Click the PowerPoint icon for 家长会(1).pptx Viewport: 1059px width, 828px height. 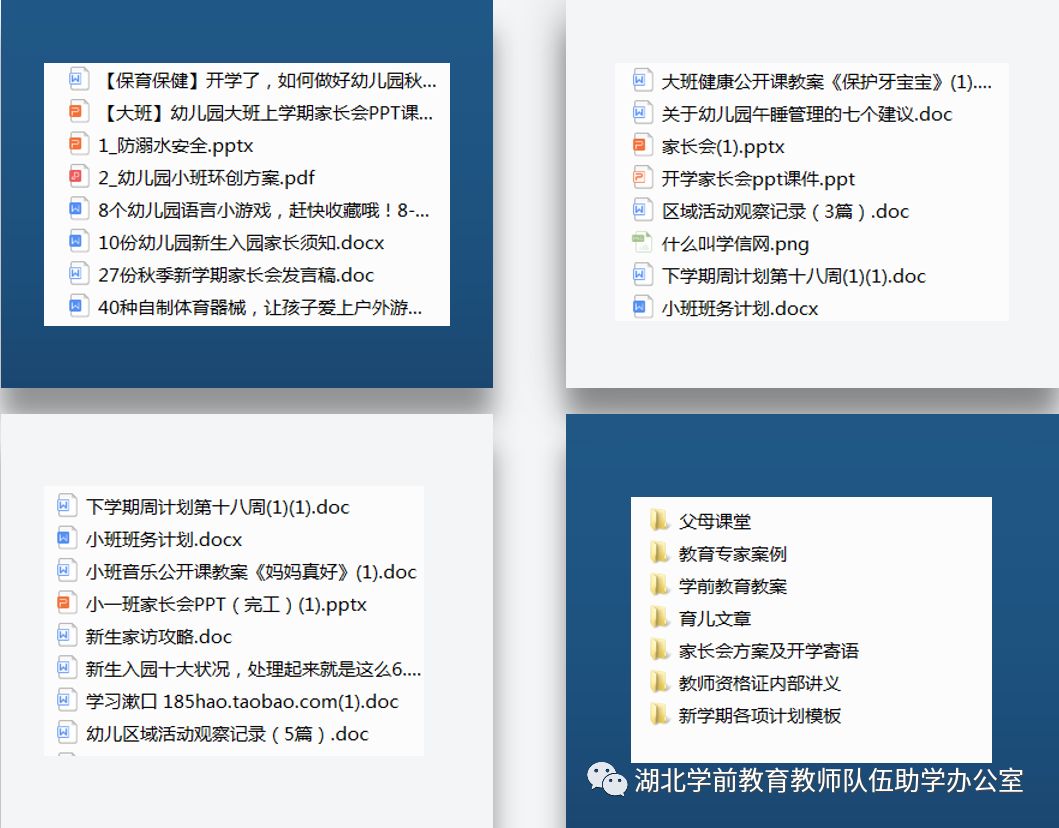642,147
